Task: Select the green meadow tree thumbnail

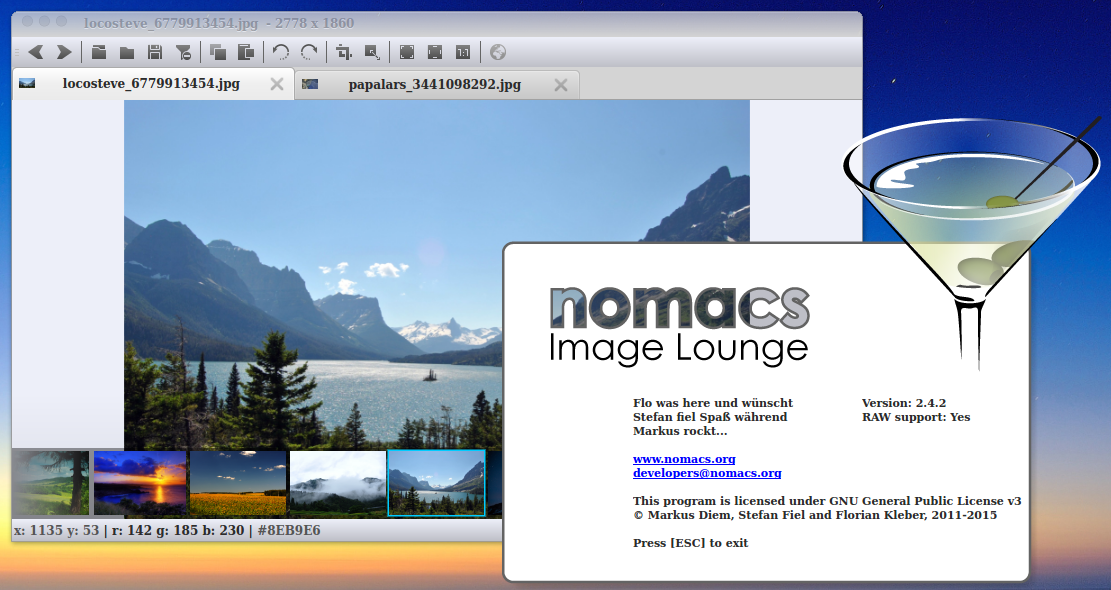Action: pos(51,482)
